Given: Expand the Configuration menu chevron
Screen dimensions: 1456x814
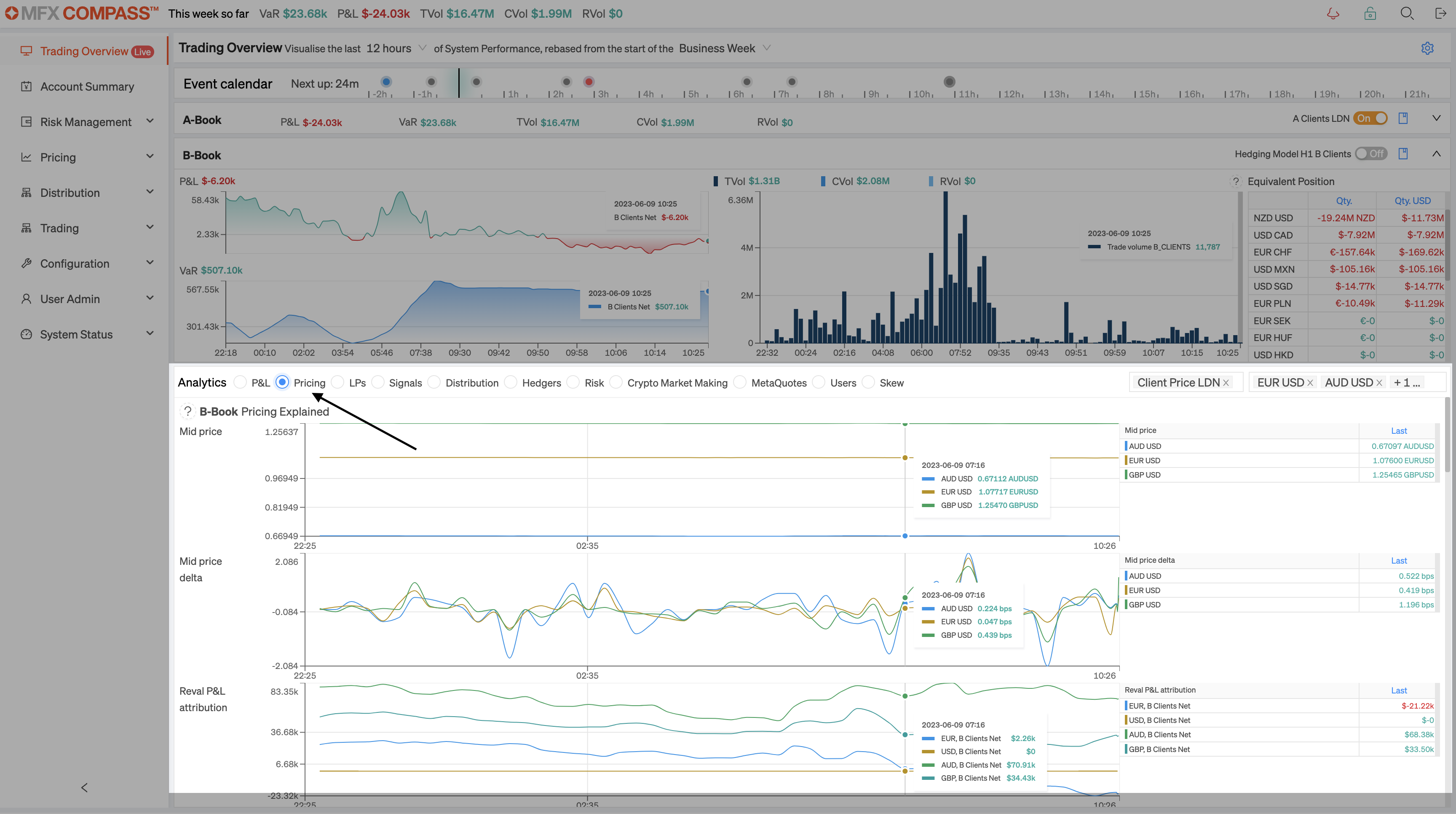Looking at the screenshot, I should click(150, 263).
